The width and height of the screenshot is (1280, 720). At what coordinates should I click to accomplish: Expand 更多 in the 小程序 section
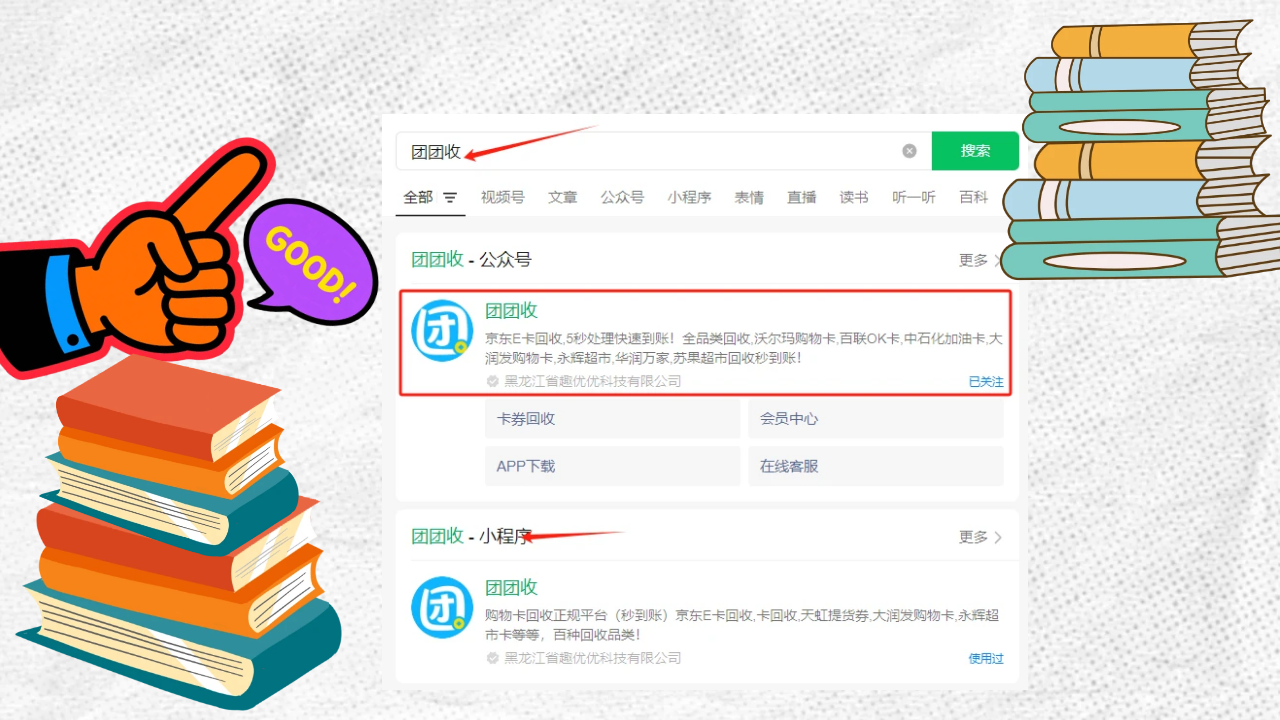(x=980, y=537)
